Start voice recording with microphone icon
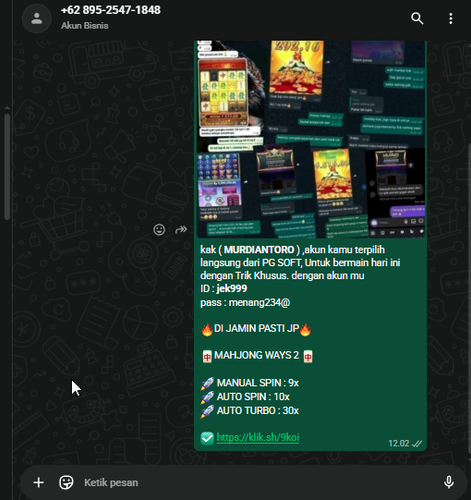471x500 pixels. tap(449, 482)
